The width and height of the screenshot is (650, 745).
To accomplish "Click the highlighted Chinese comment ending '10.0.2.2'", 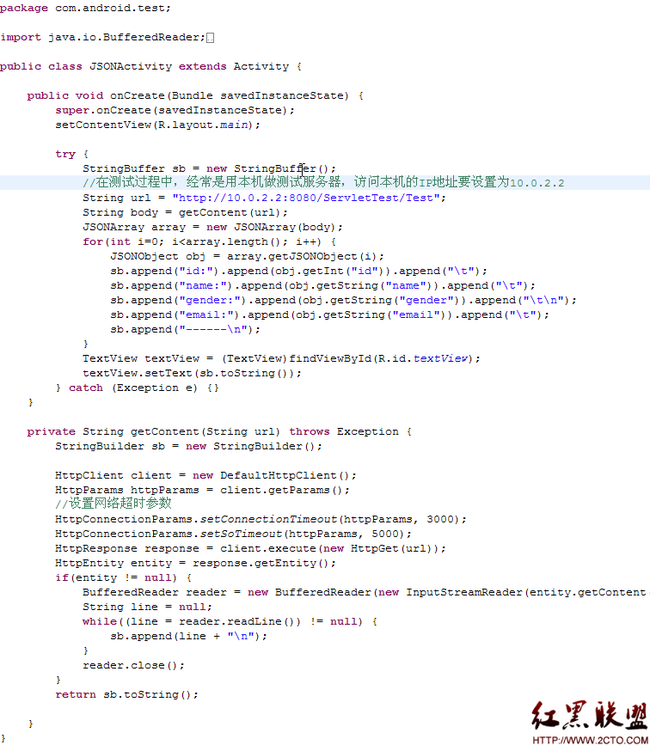I will tap(324, 182).
